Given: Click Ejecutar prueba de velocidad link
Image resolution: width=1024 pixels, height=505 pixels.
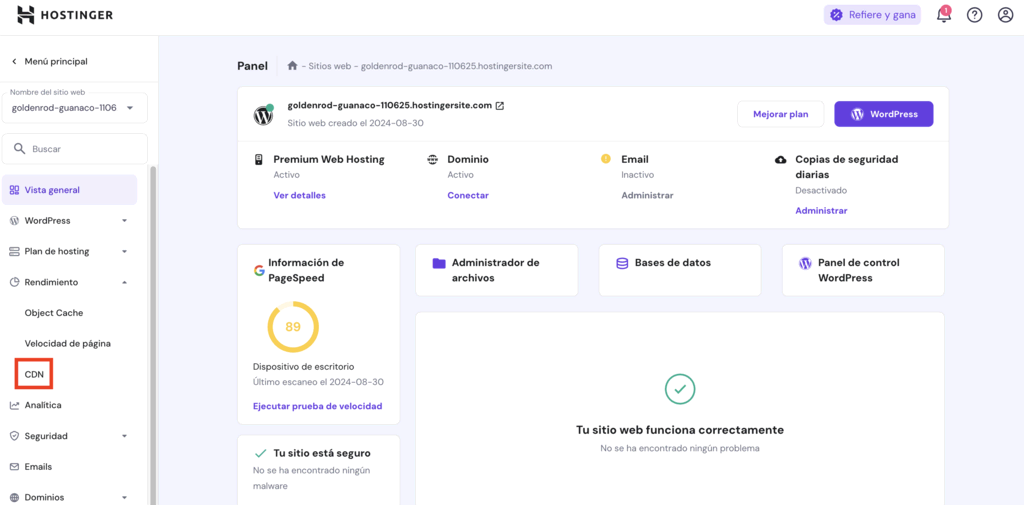Looking at the screenshot, I should (317, 406).
